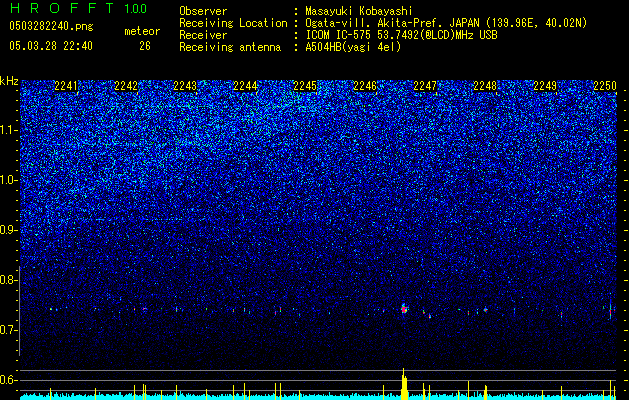Click the tall yellow peak in power graph
Image resolution: width=629 pixels, height=400 pixels.
404,384
